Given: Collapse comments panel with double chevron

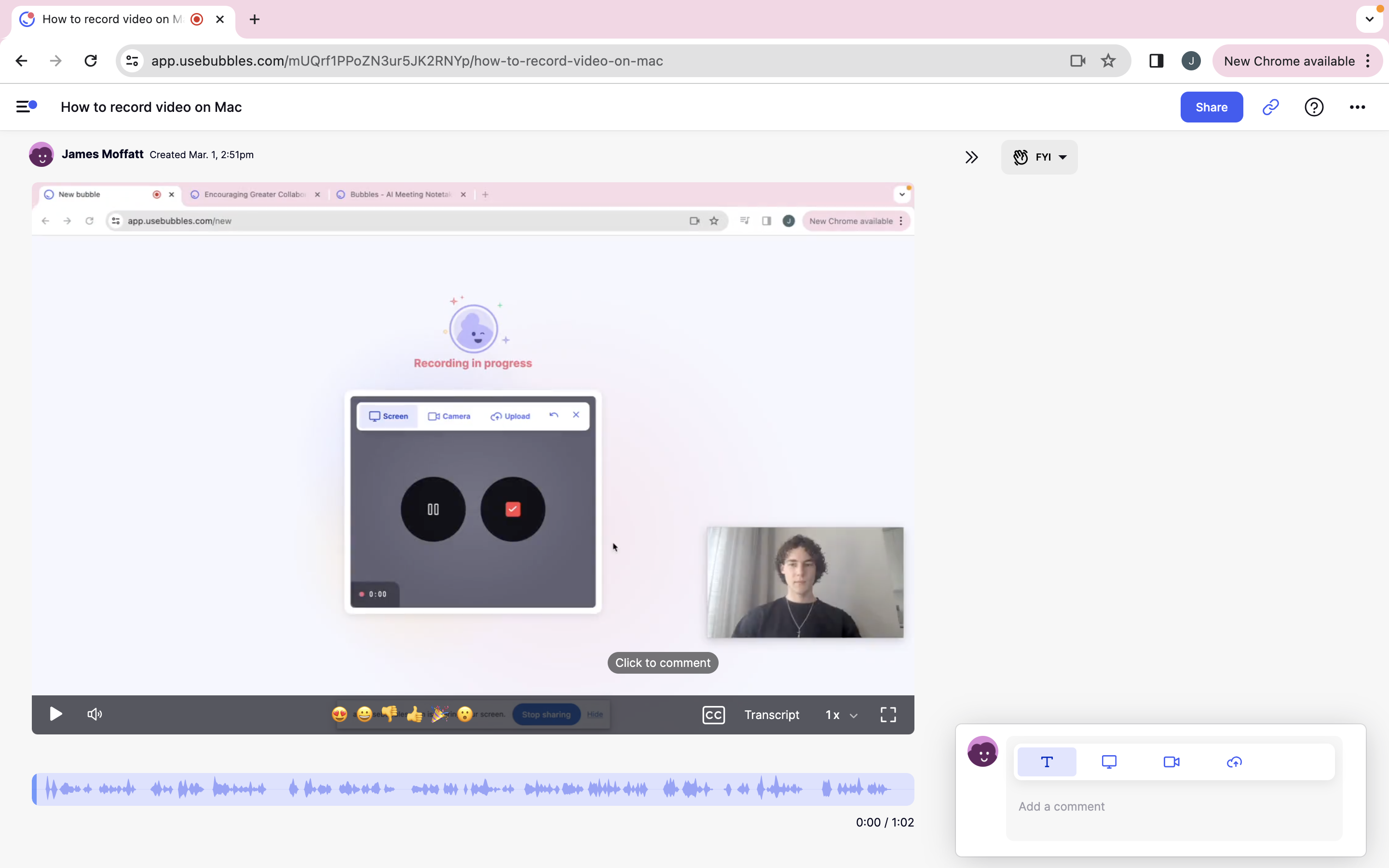Looking at the screenshot, I should (971, 157).
